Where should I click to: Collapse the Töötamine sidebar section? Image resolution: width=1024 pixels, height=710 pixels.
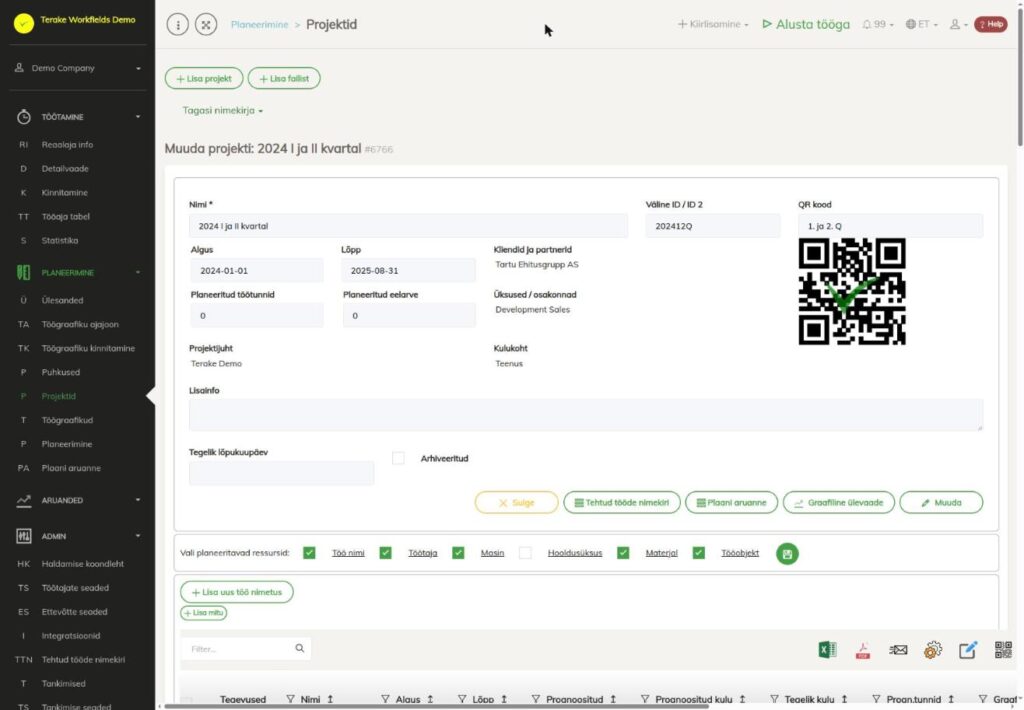138,117
